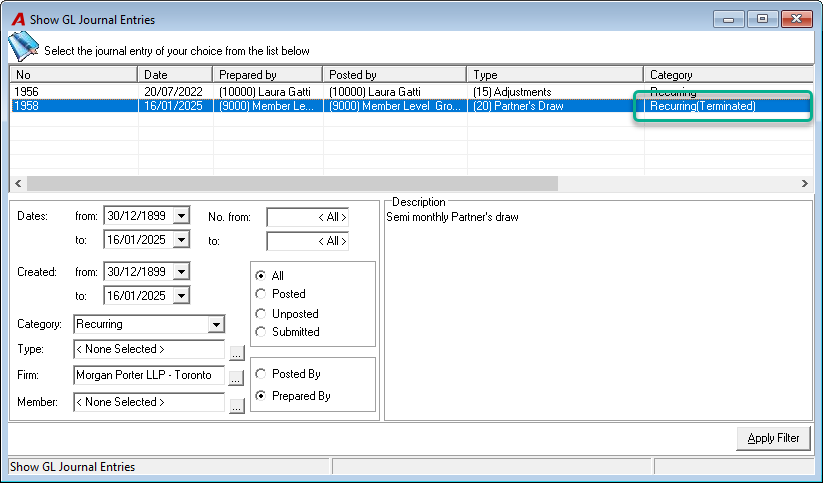Maximize the Show GL Journal Entries window
The width and height of the screenshot is (823, 483).
tap(763, 19)
